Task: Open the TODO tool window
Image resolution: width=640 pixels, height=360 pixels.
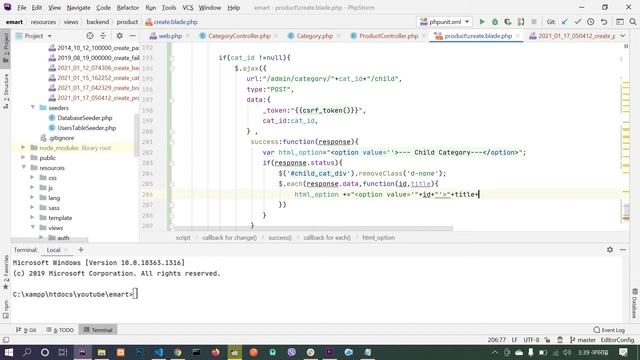Action: pyautogui.click(x=60, y=330)
